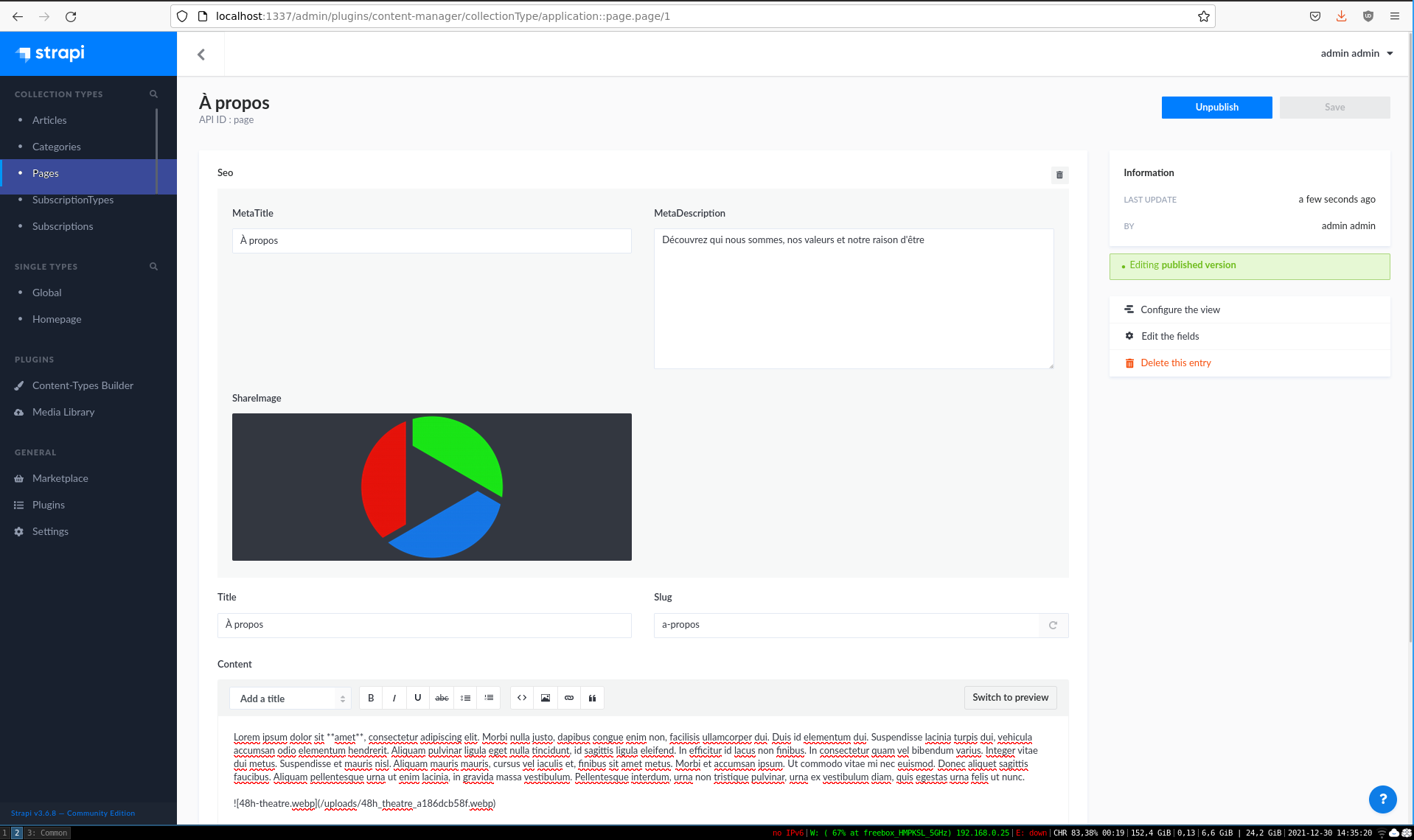Viewport: 1414px width, 840px height.
Task: Delete the Seo component with trash icon
Action: [x=1059, y=175]
